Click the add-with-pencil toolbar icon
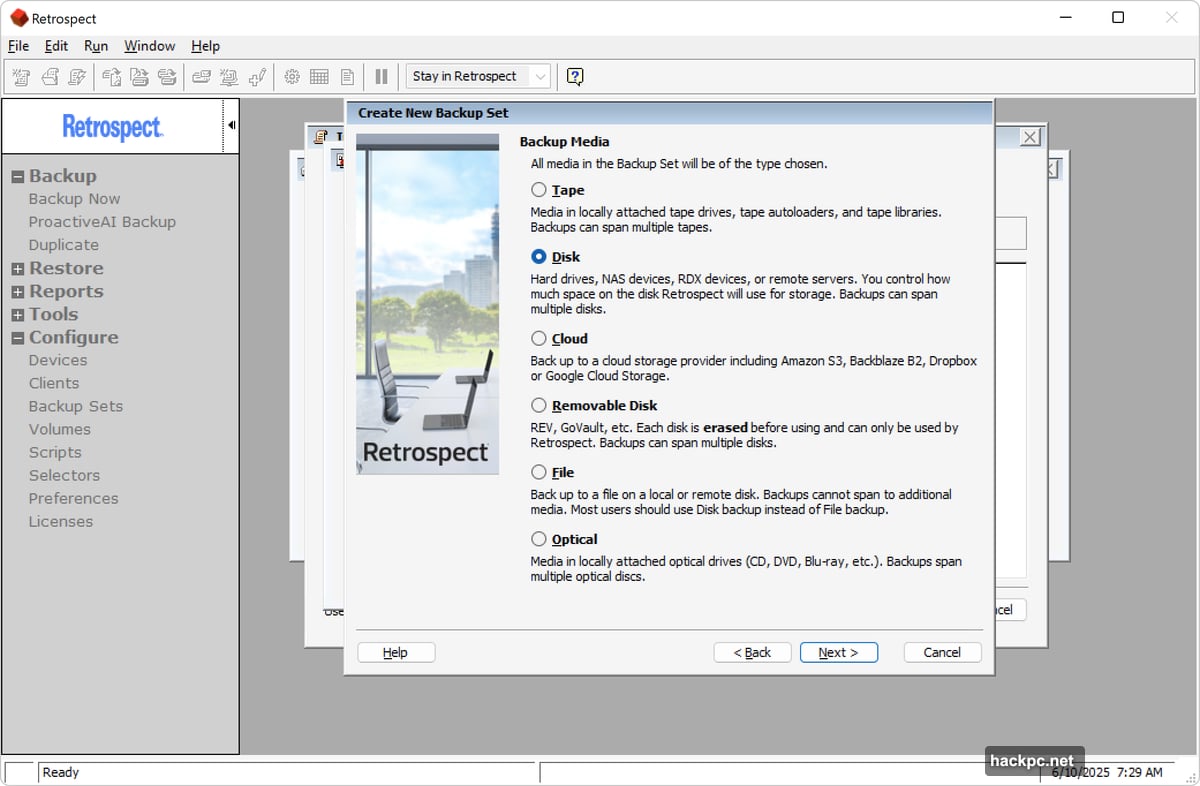Screen dimensions: 1200x786 coord(257,76)
